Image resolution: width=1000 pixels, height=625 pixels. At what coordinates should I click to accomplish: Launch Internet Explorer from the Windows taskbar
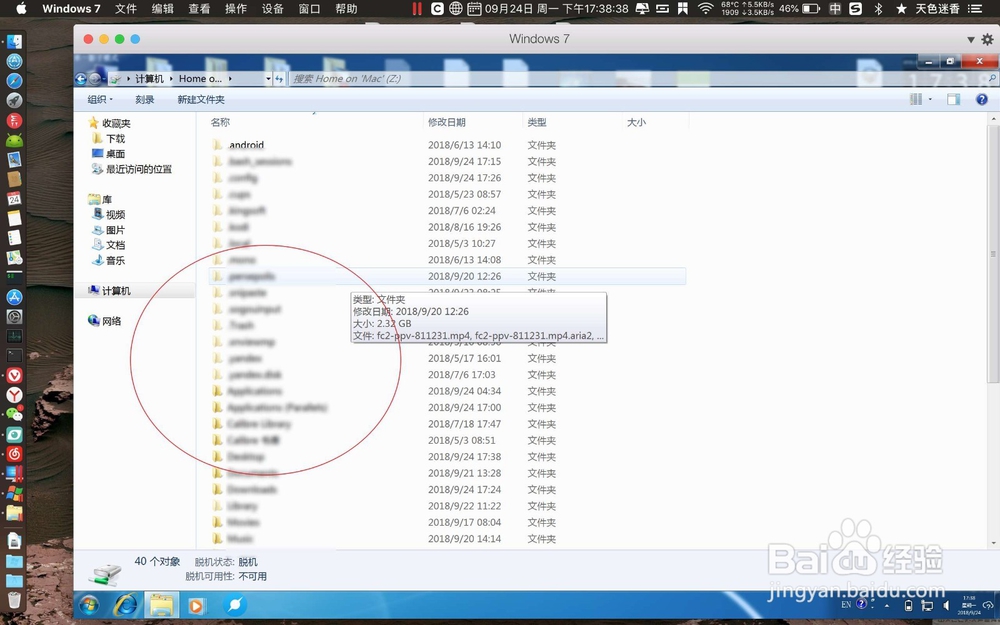click(x=124, y=605)
